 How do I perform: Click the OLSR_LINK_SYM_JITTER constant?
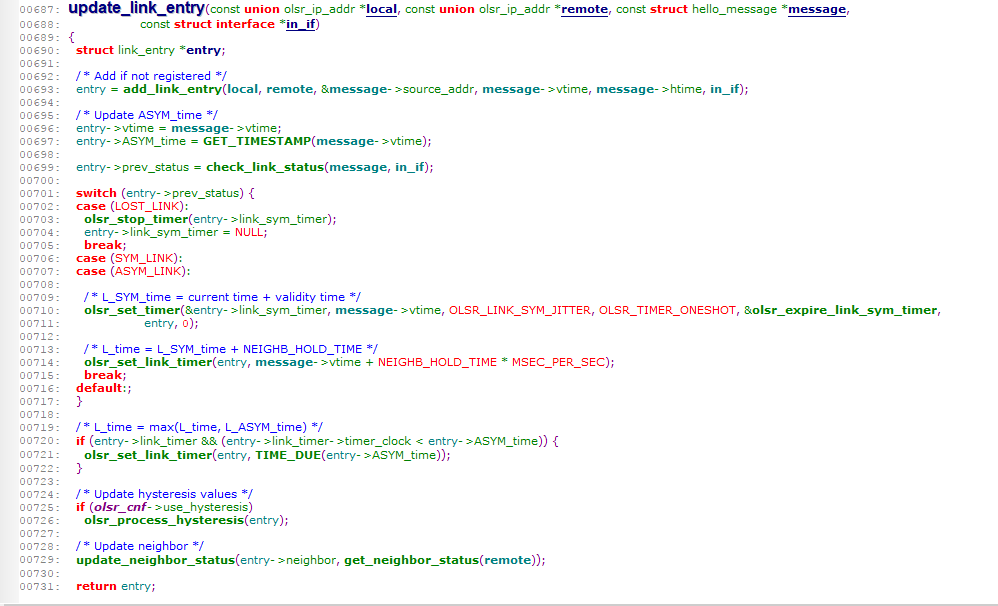tap(519, 310)
